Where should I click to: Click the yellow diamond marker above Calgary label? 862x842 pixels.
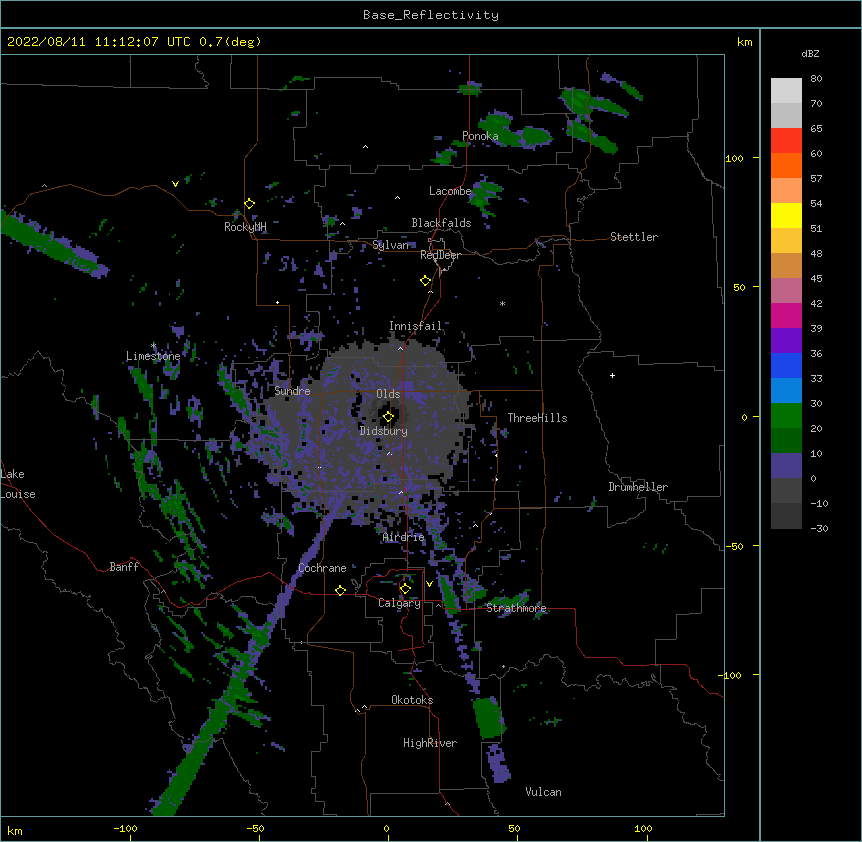405,589
